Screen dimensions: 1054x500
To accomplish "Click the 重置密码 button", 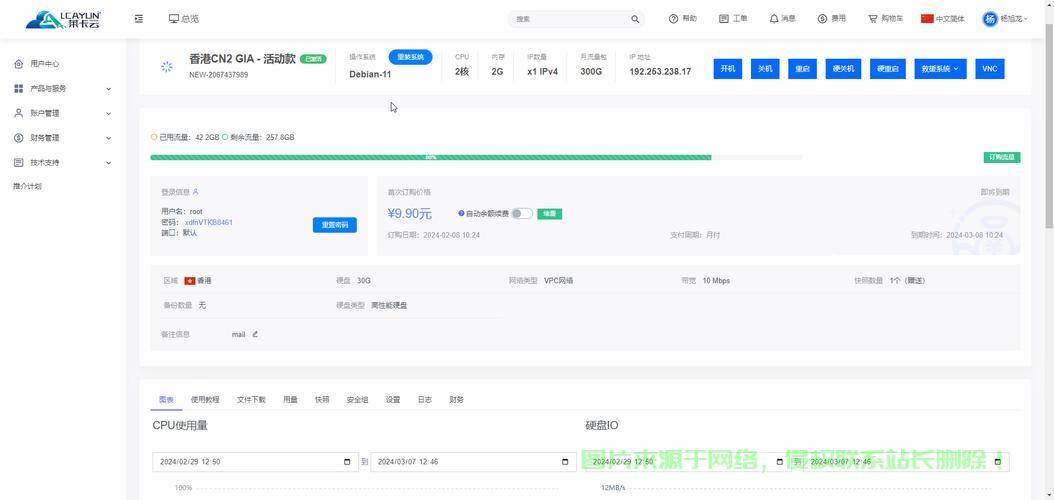I will coord(334,225).
